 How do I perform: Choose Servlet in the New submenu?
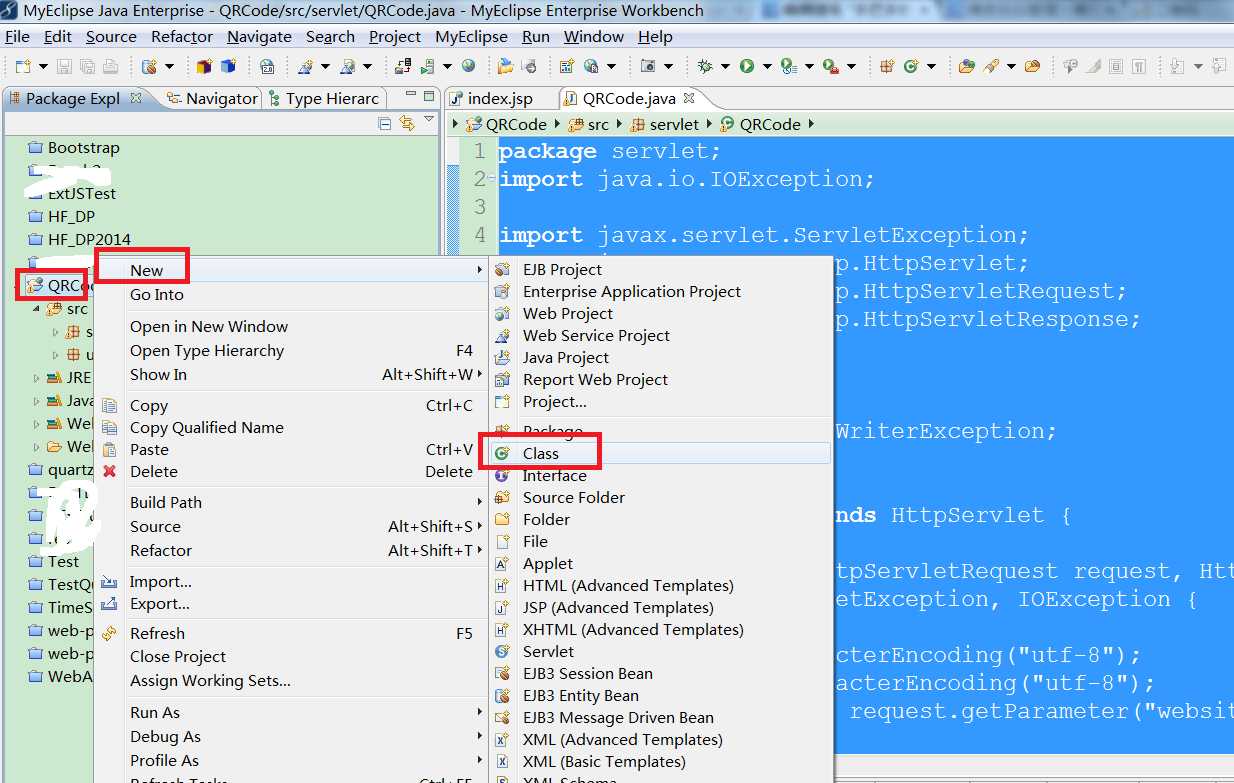pyautogui.click(x=661, y=651)
